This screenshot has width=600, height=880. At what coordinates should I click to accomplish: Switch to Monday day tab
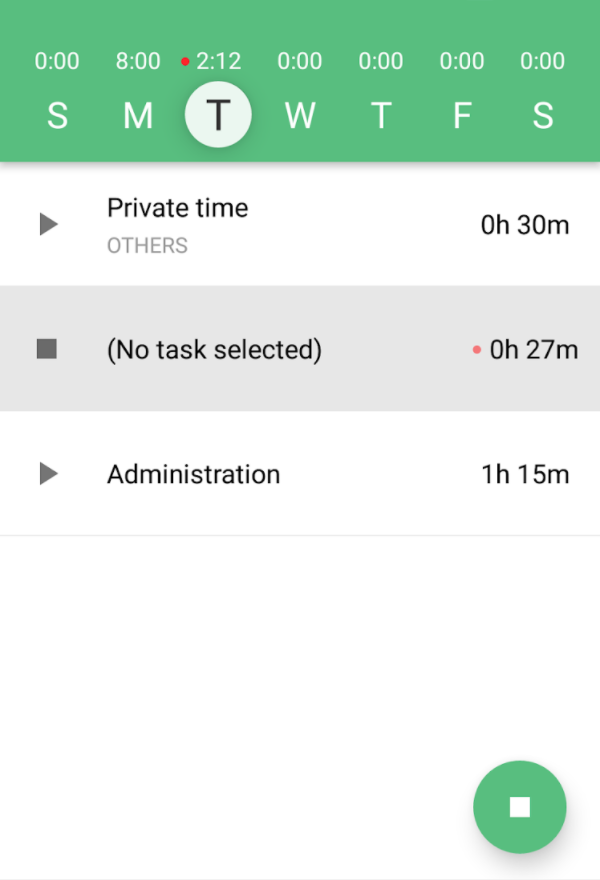point(138,116)
